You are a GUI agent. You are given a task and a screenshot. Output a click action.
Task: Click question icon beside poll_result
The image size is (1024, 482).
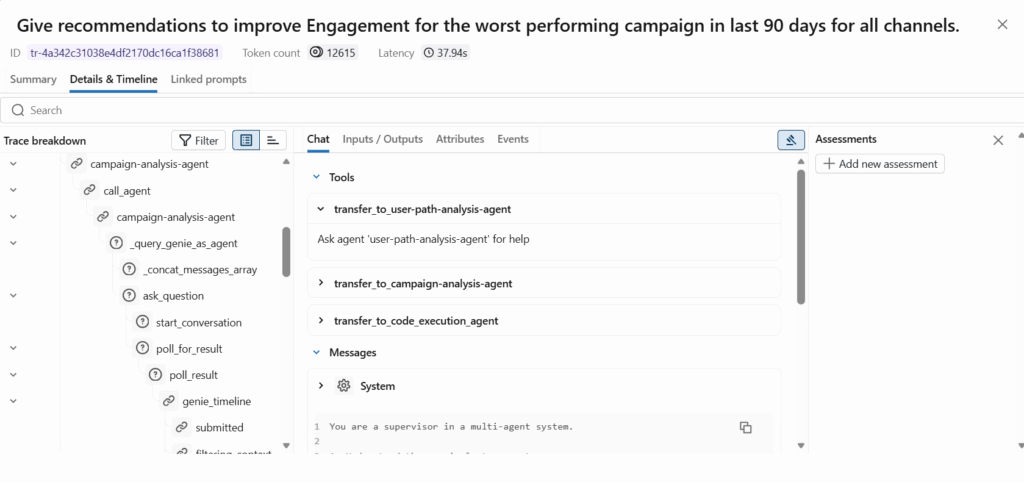tap(155, 375)
